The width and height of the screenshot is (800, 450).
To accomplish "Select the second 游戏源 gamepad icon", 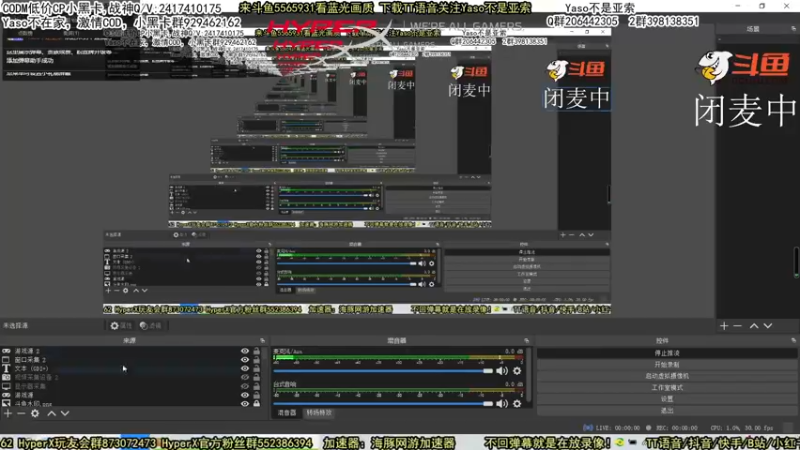I will 6,395.
